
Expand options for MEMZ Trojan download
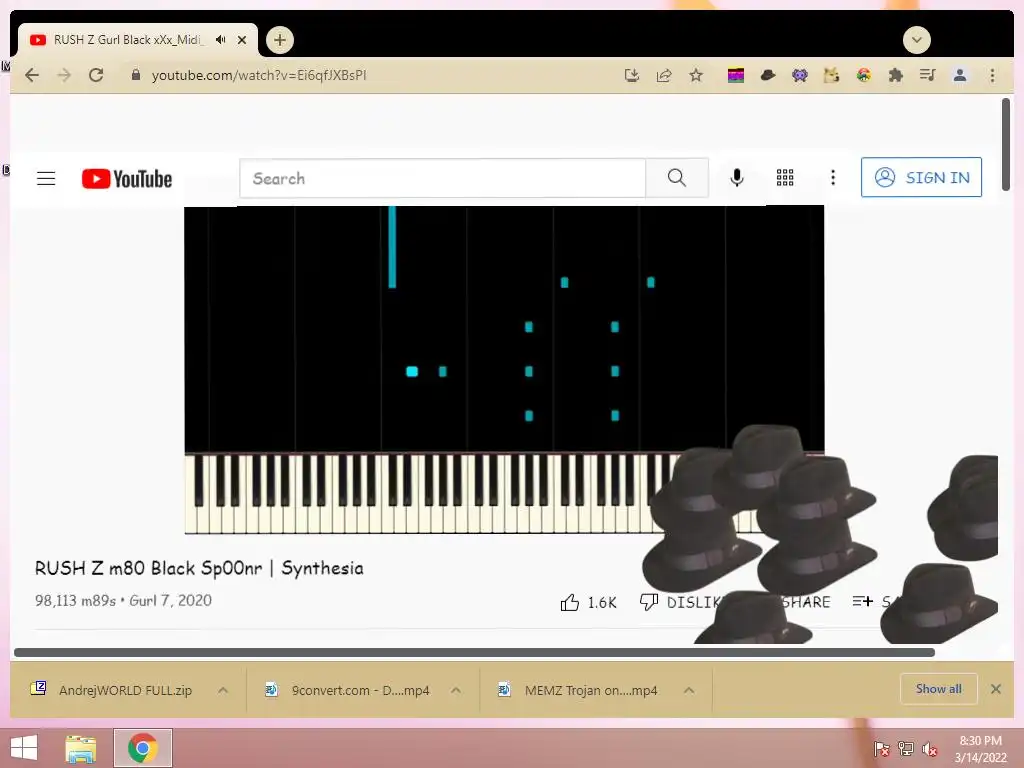[689, 690]
